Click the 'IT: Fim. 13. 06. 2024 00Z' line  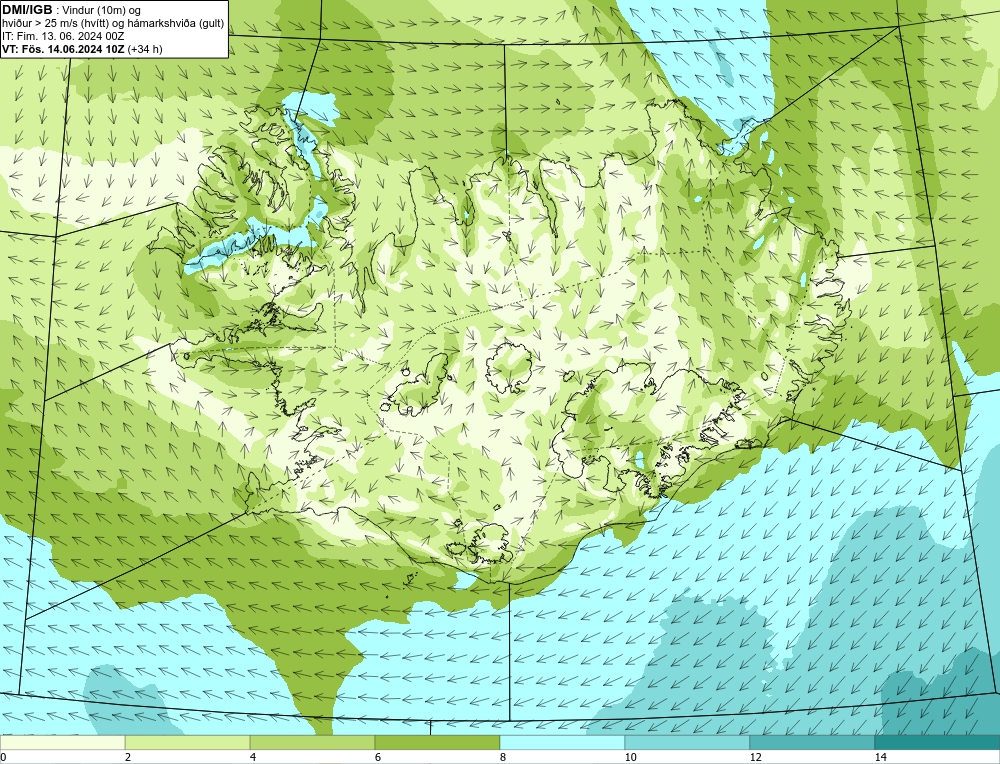point(63,36)
